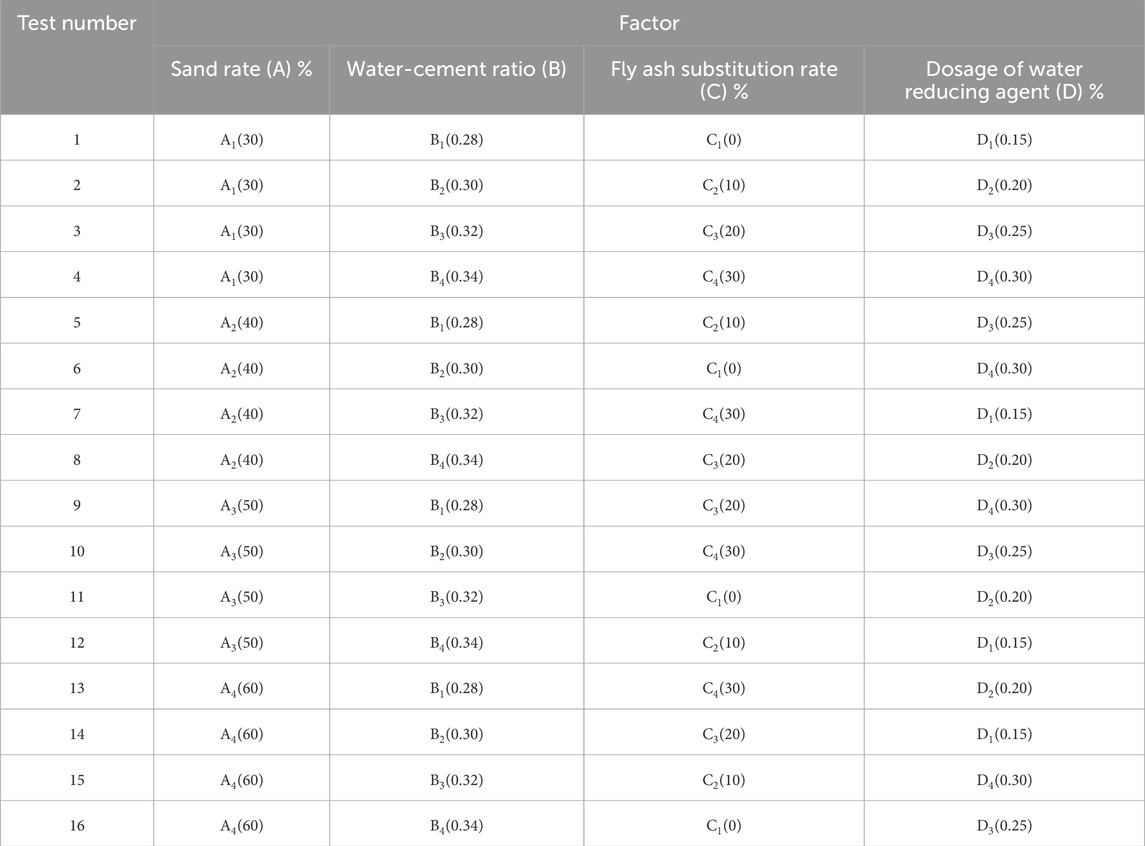Screen dimensions: 1145x846
Task: Click B2(0.30) in test row 14
Action: coord(456,734)
